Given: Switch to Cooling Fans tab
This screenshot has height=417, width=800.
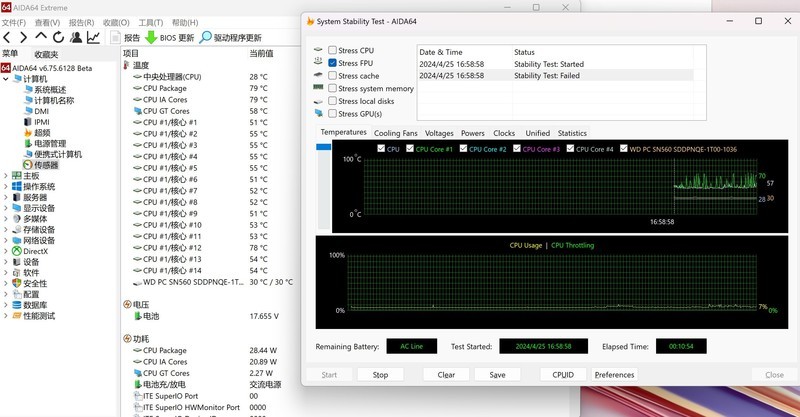Looking at the screenshot, I should [395, 133].
